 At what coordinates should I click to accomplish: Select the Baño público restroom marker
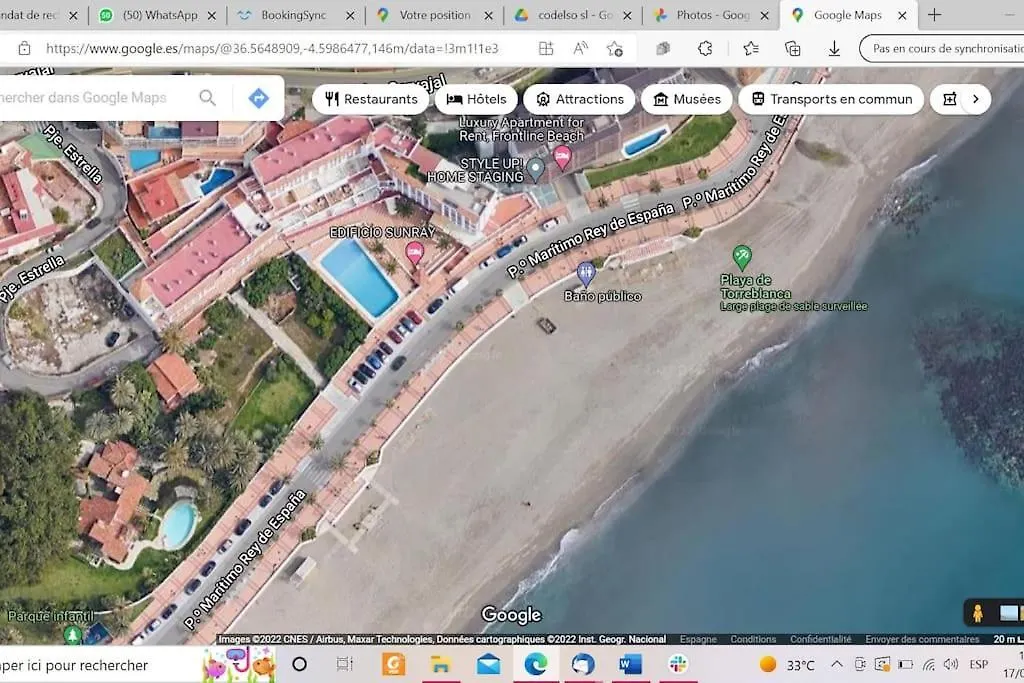click(x=586, y=274)
